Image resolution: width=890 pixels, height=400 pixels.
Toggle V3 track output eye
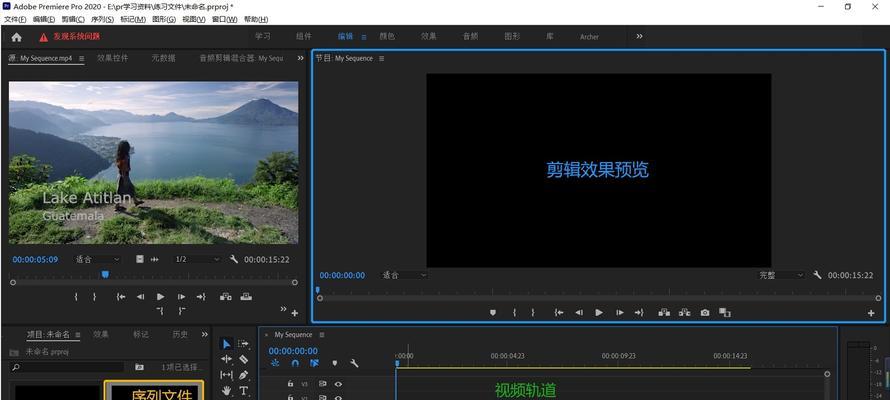pyautogui.click(x=338, y=384)
